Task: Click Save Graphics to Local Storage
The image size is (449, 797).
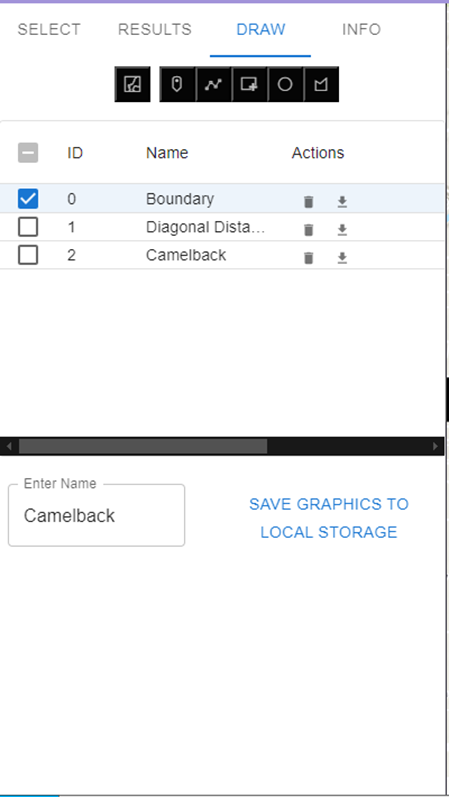Action: (x=328, y=518)
